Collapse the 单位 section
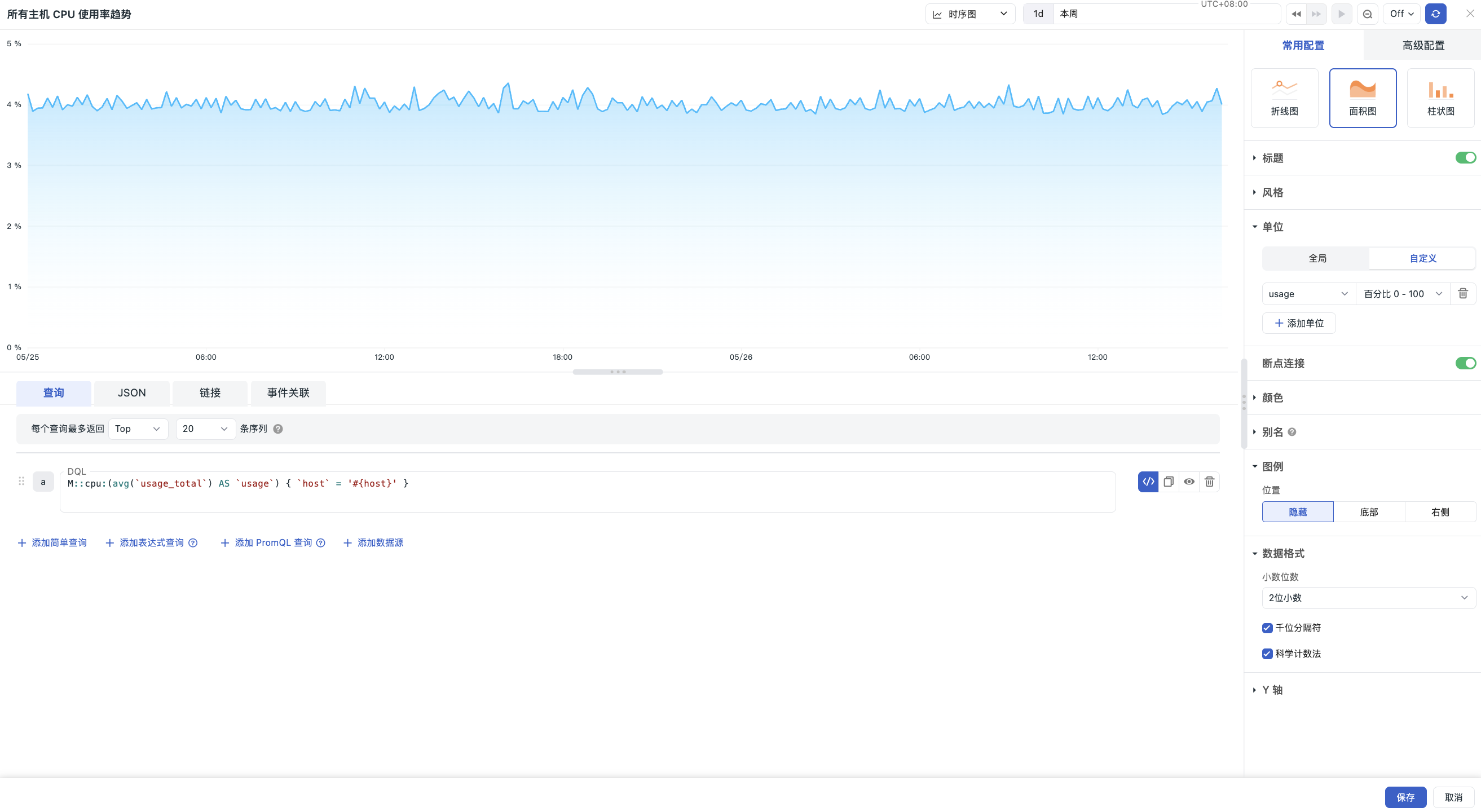 [x=1272, y=227]
